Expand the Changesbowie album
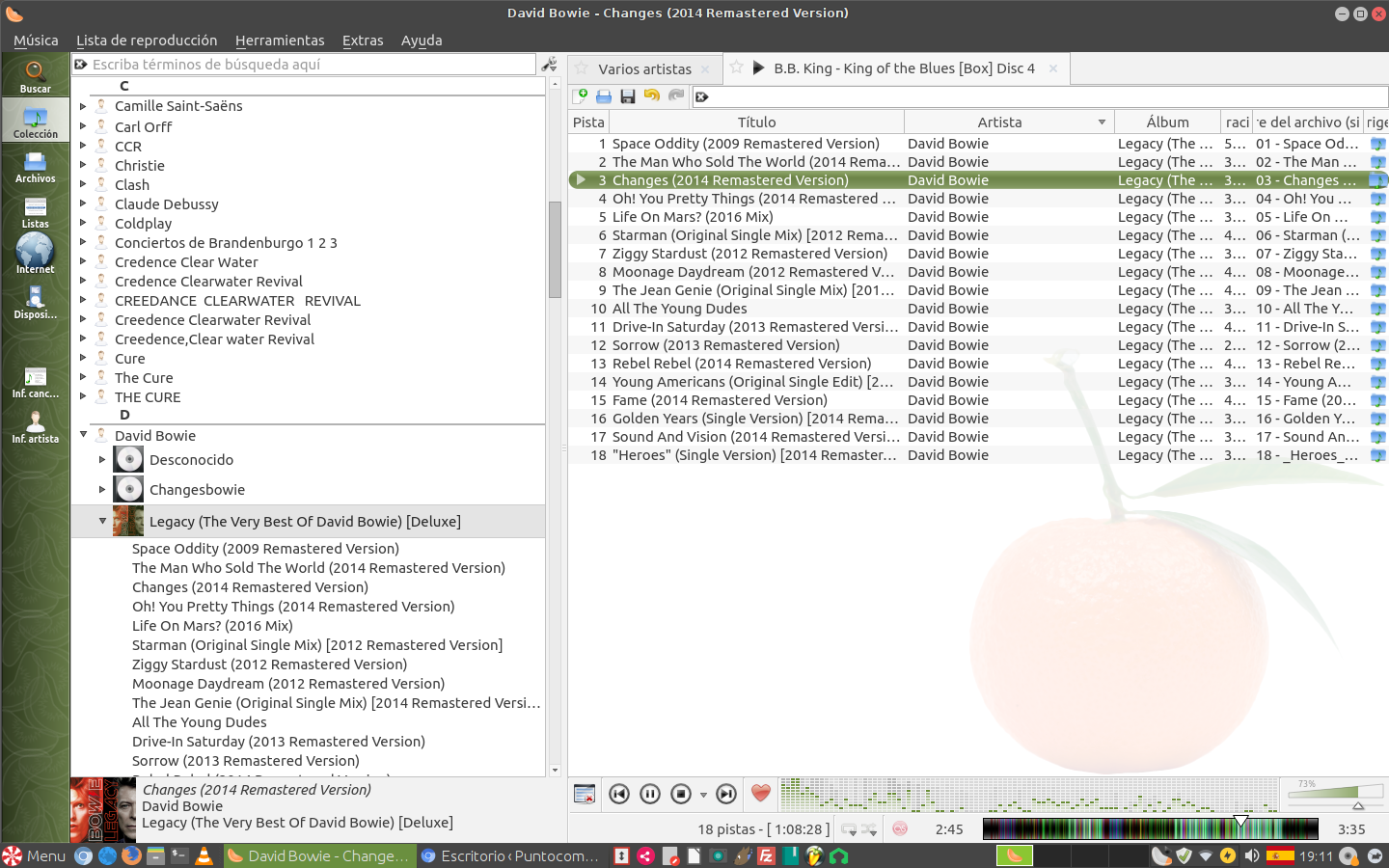 click(x=102, y=489)
